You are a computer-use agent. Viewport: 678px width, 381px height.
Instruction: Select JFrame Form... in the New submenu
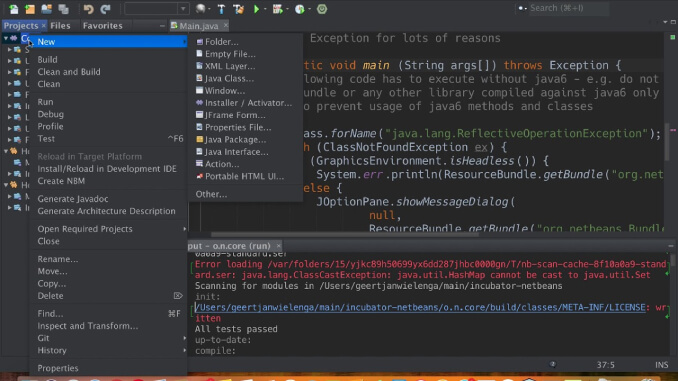coord(245,115)
